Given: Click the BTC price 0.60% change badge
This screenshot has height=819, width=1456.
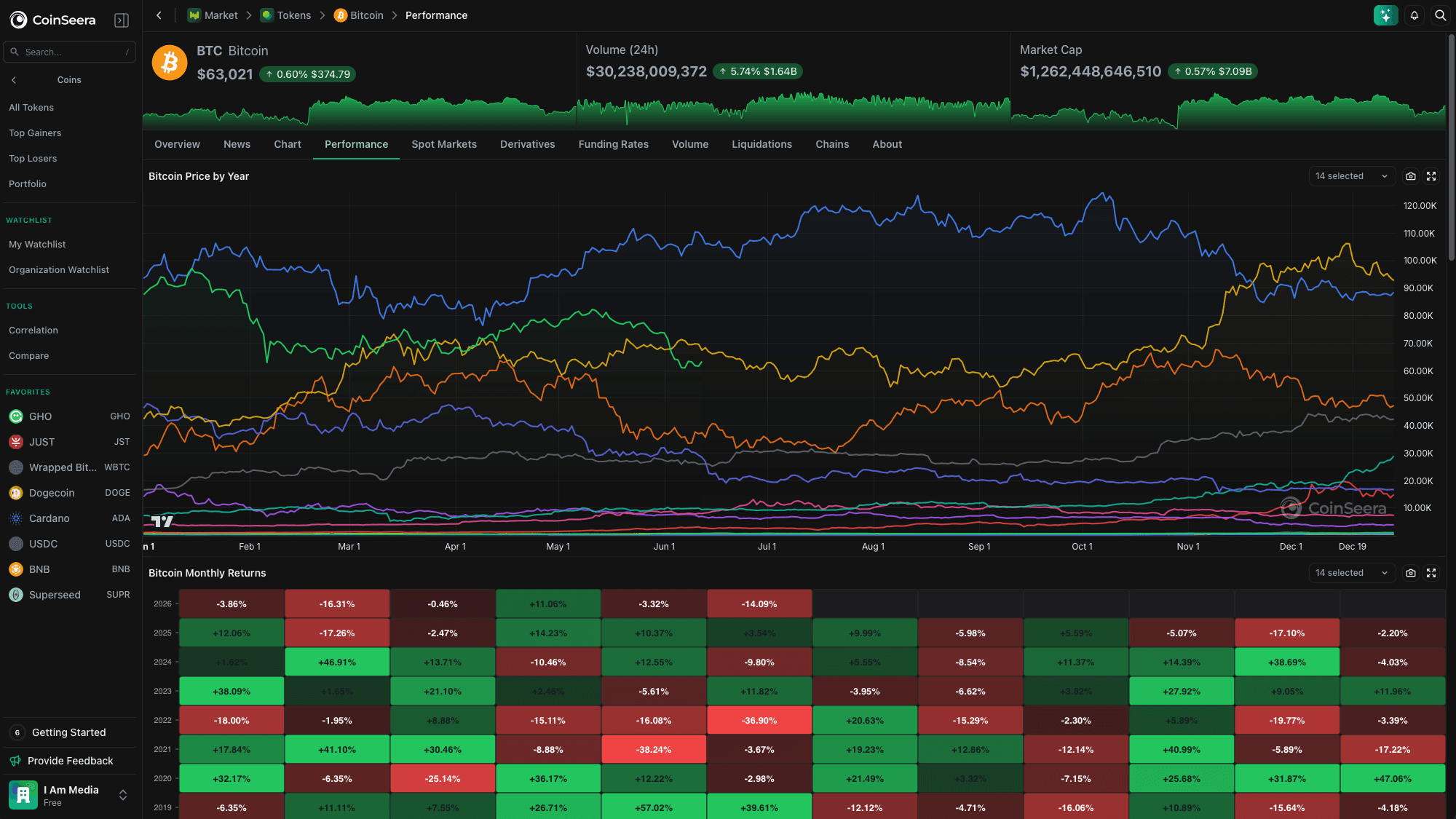Looking at the screenshot, I should [307, 74].
